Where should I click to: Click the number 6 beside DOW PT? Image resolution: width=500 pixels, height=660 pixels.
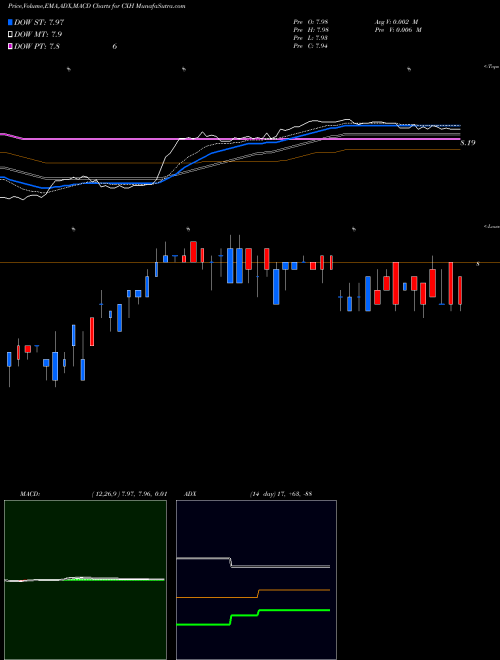click(x=114, y=46)
